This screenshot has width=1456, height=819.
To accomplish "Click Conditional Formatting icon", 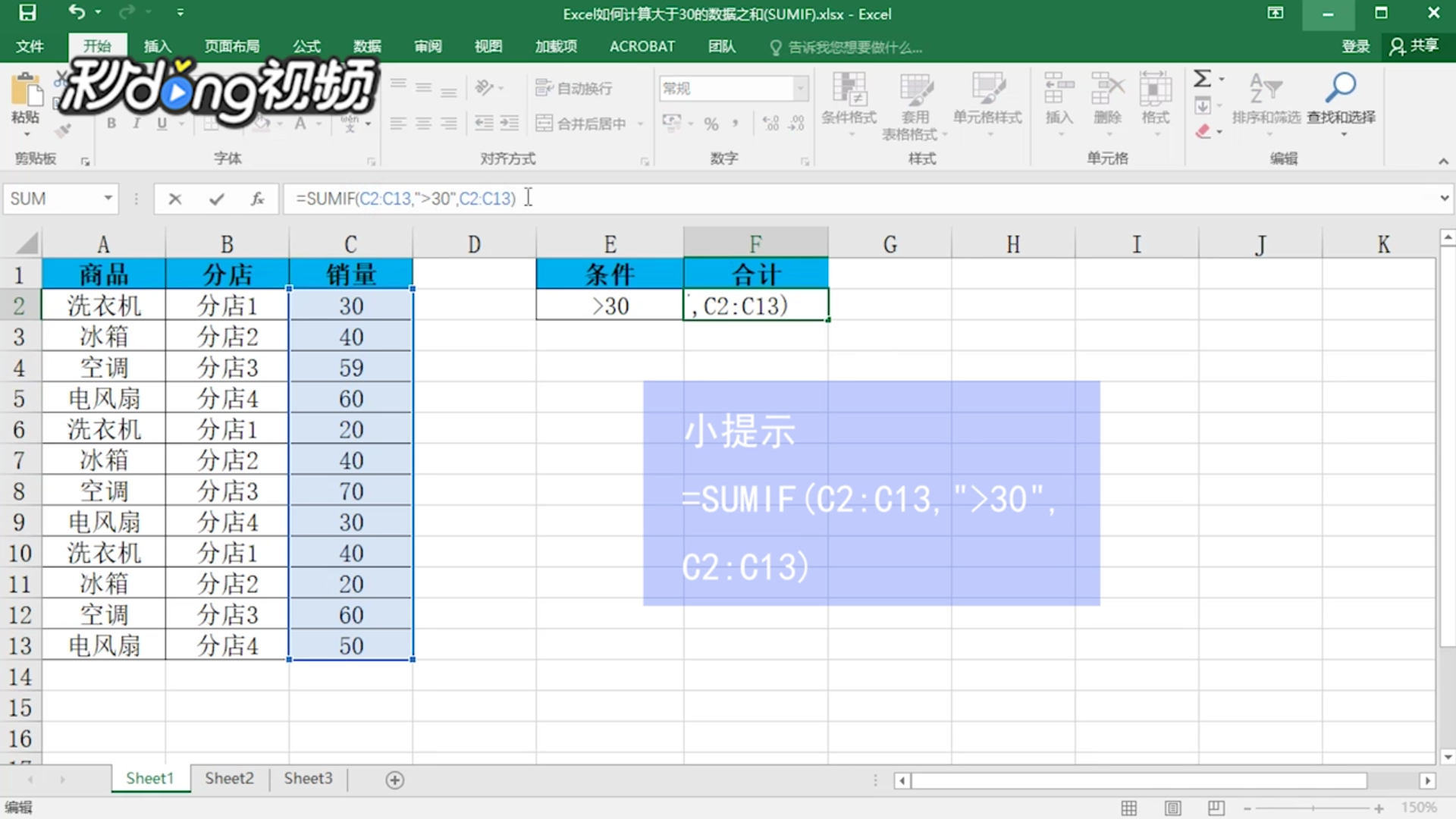I will pyautogui.click(x=849, y=89).
